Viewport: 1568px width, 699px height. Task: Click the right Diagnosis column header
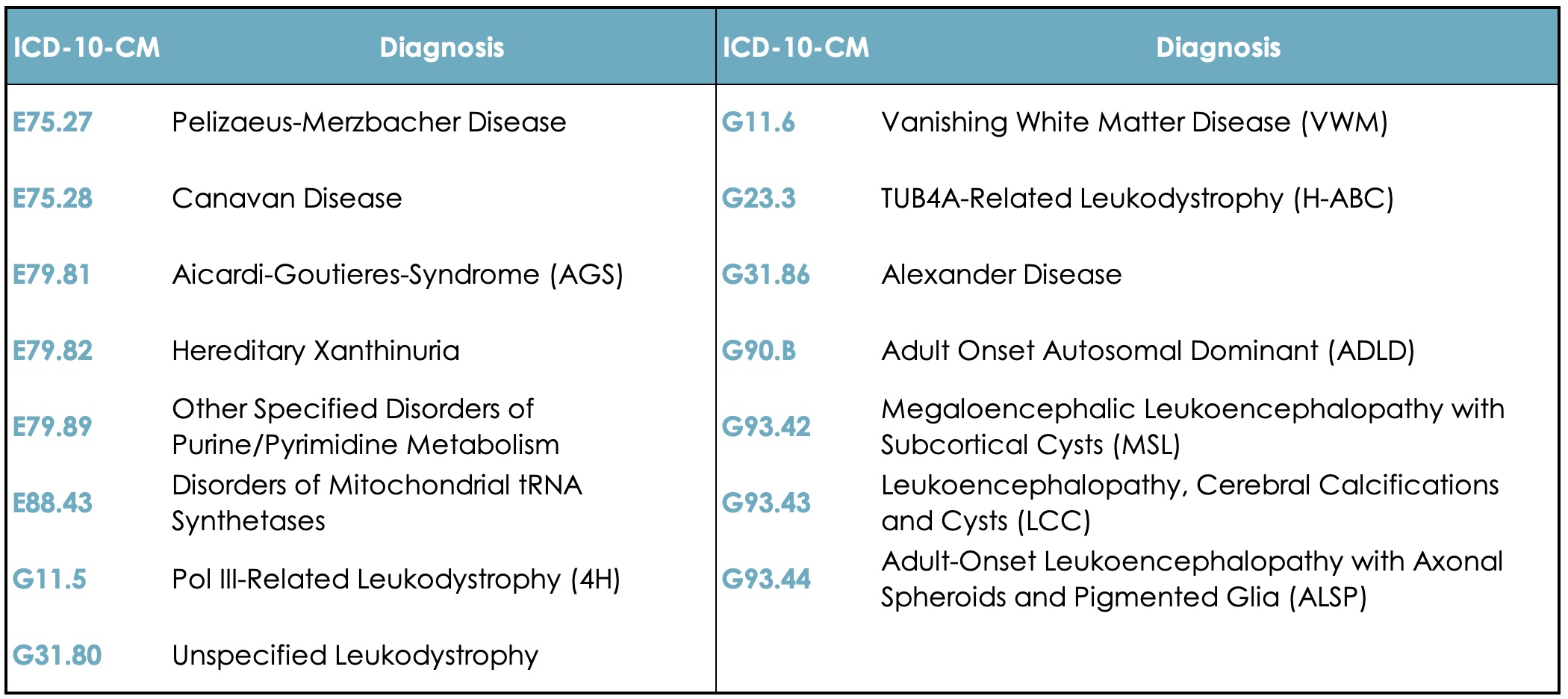click(1219, 47)
